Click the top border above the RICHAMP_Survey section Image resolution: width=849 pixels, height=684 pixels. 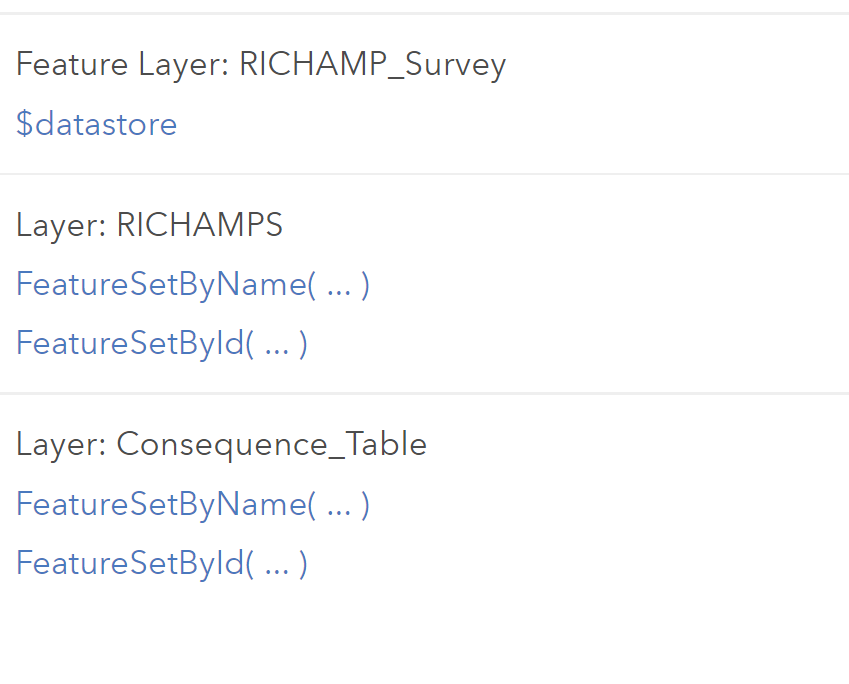[424, 14]
